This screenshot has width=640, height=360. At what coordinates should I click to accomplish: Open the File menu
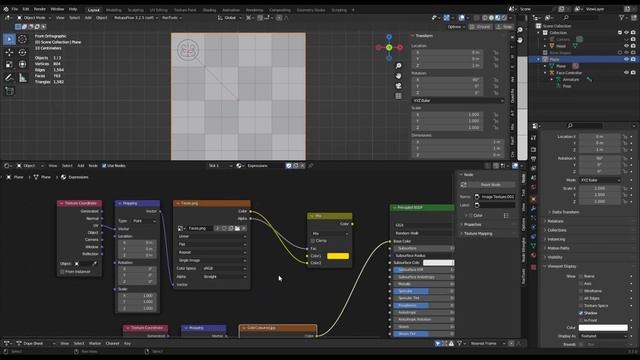tap(15, 9)
